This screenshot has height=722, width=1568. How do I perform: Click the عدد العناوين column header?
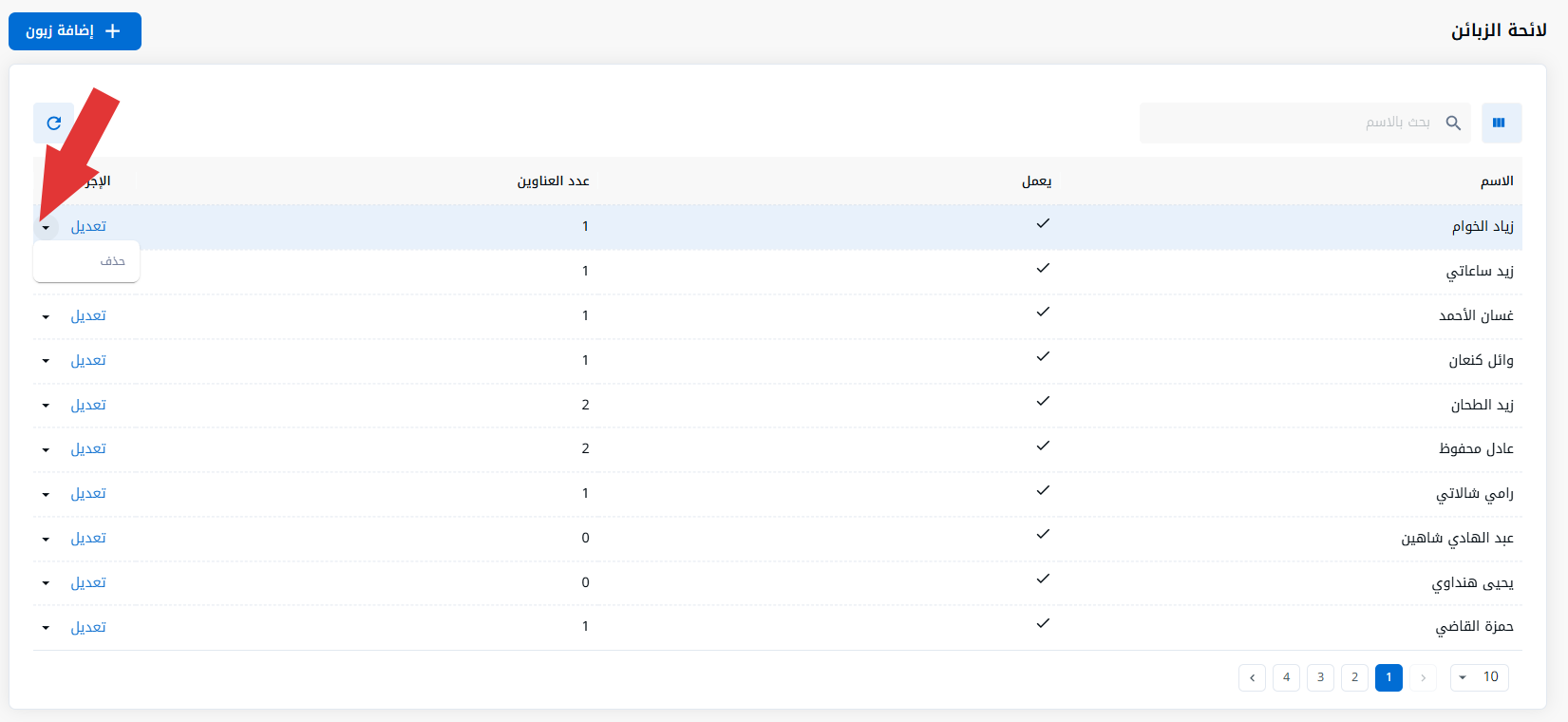554,180
